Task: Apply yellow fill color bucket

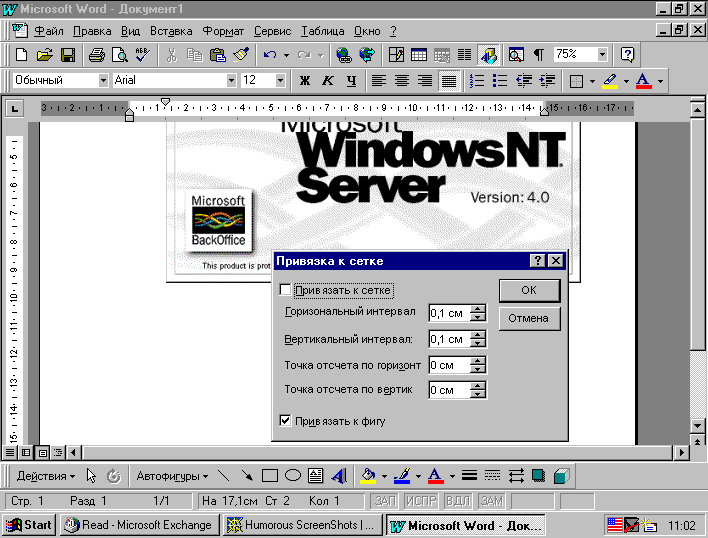Action: [368, 476]
